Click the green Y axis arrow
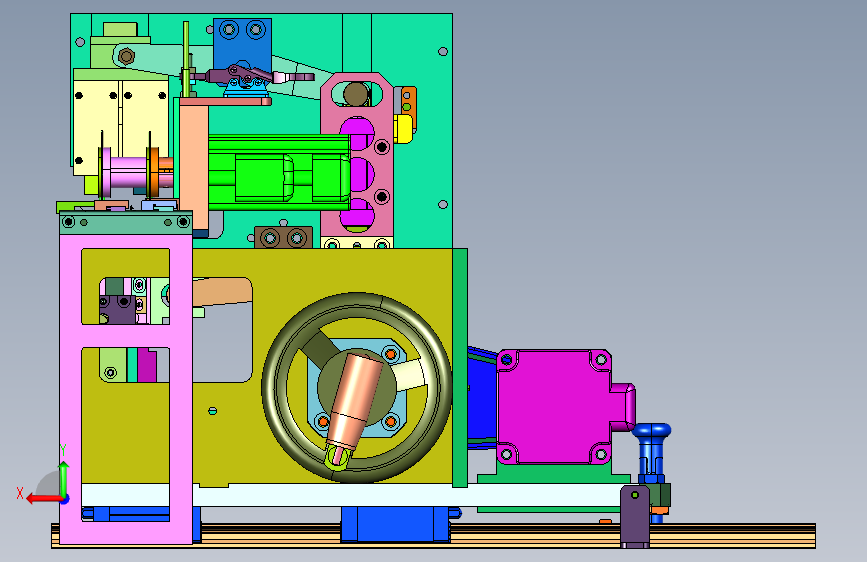Viewport: 867px width, 562px height. (x=64, y=478)
